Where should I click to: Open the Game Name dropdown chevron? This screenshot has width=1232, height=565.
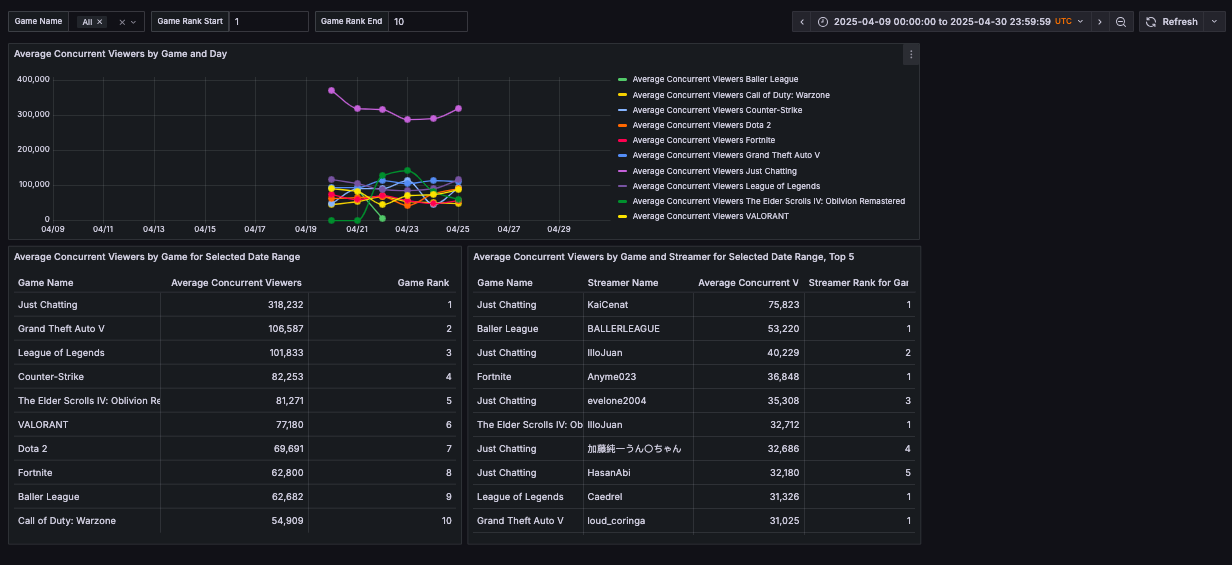[133, 22]
